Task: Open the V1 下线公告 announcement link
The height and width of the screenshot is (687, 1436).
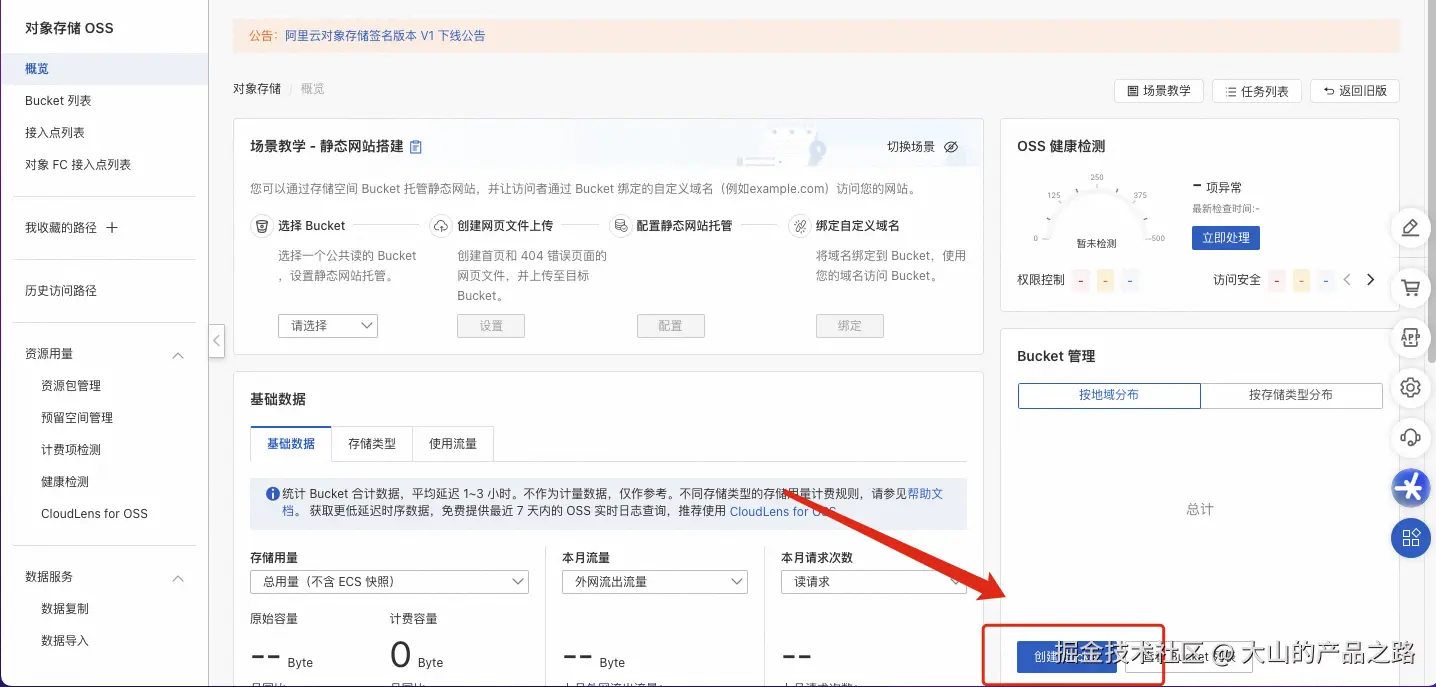Action: [385, 36]
